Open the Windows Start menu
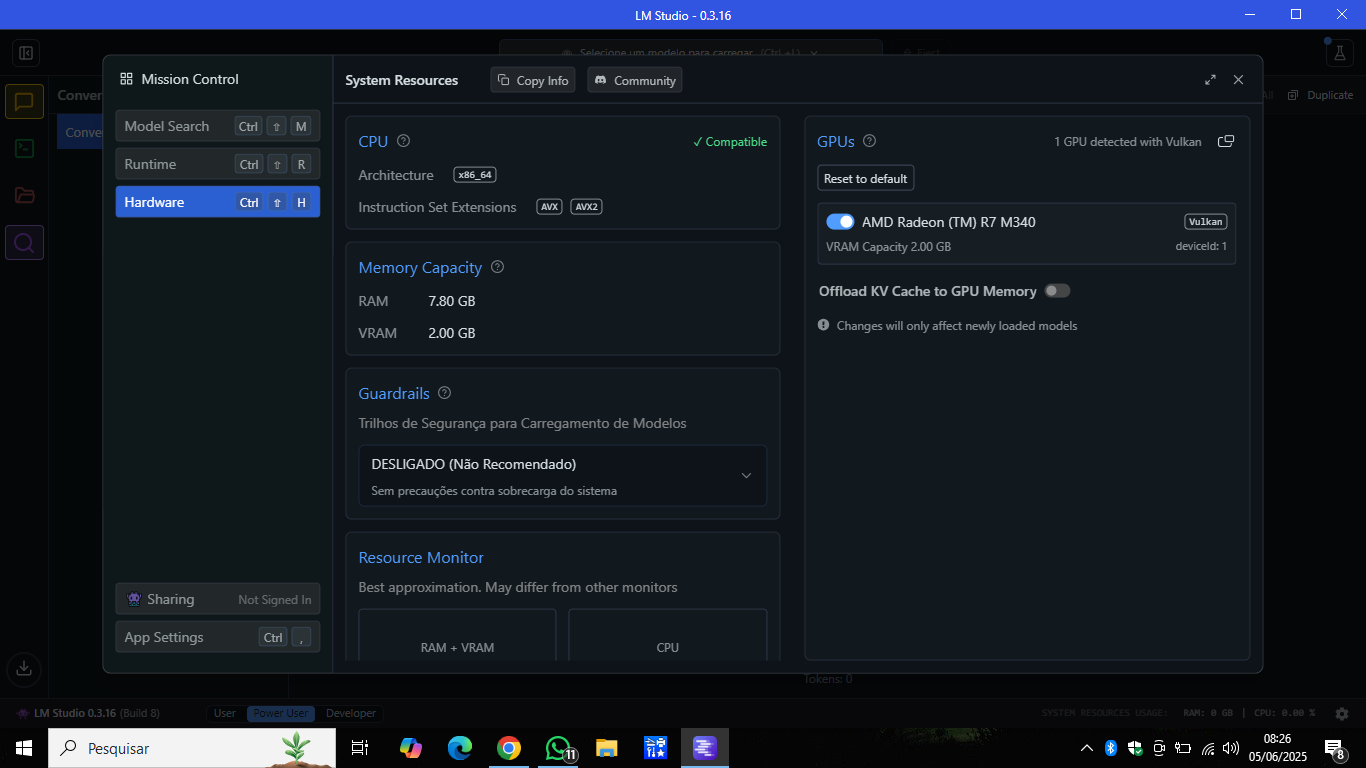This screenshot has width=1366, height=768. point(24,748)
